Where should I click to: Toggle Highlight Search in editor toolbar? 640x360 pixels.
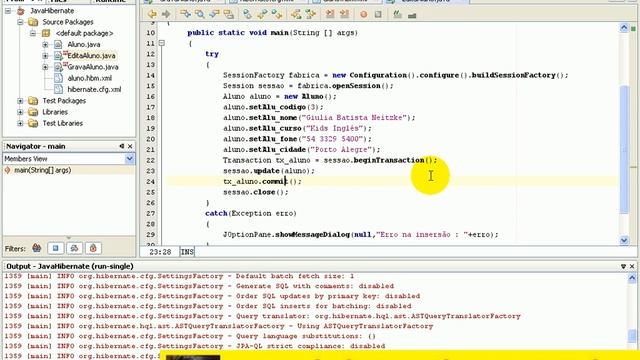tap(228, 14)
